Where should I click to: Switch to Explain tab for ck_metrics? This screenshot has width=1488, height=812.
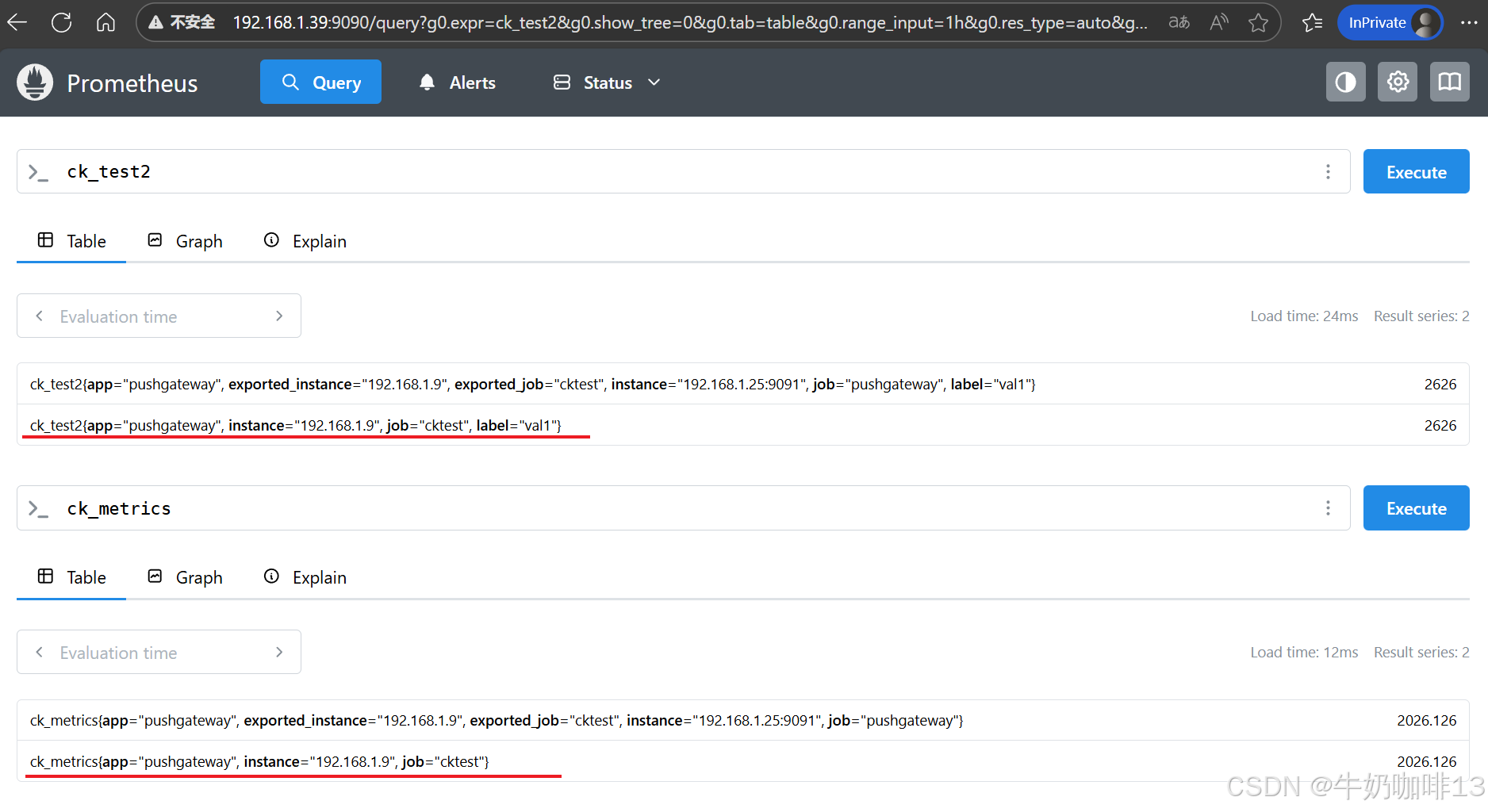[305, 577]
